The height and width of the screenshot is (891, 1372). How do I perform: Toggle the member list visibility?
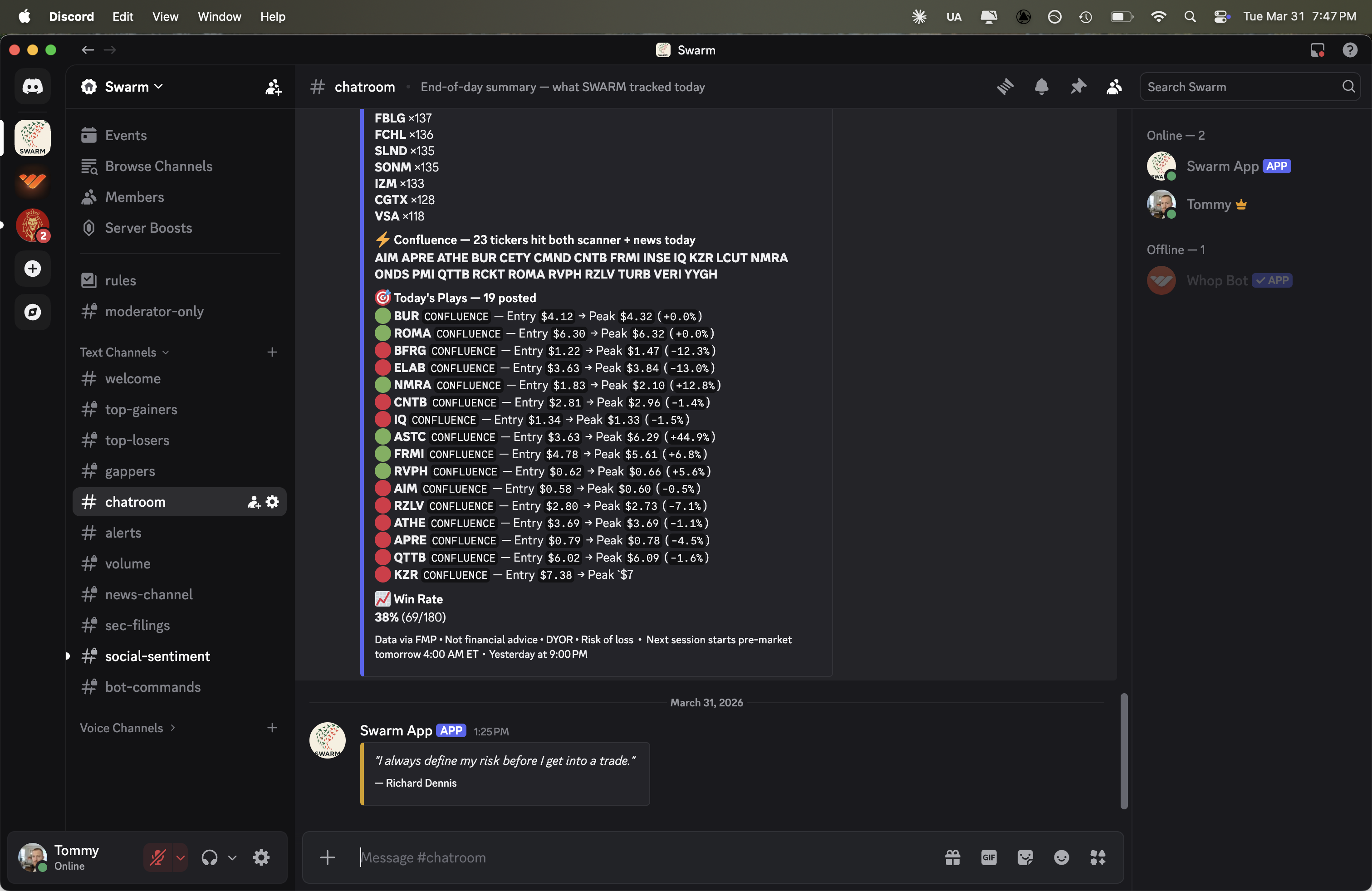coord(1114,87)
